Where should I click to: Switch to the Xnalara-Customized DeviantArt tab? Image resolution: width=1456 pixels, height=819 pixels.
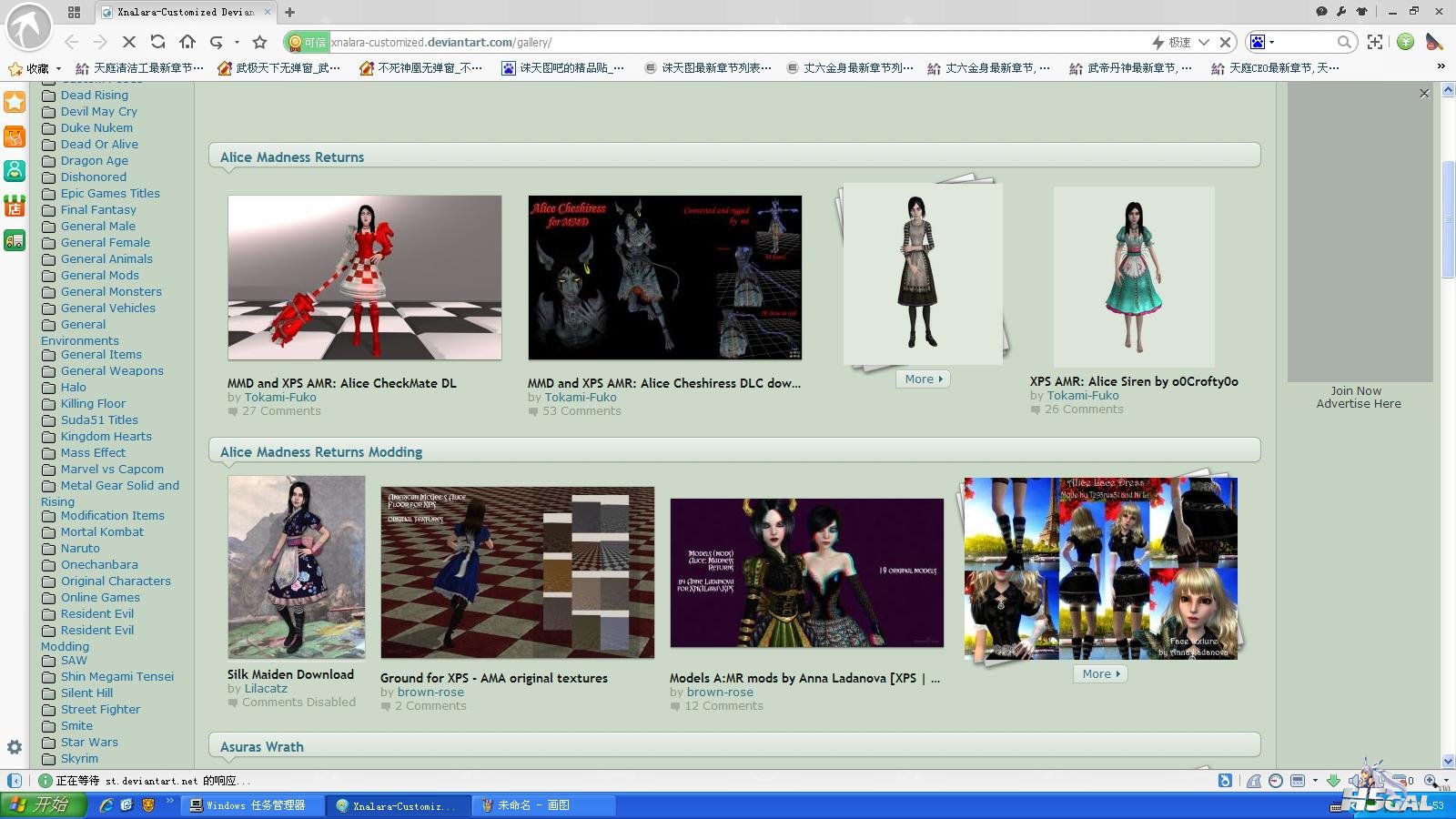point(185,12)
